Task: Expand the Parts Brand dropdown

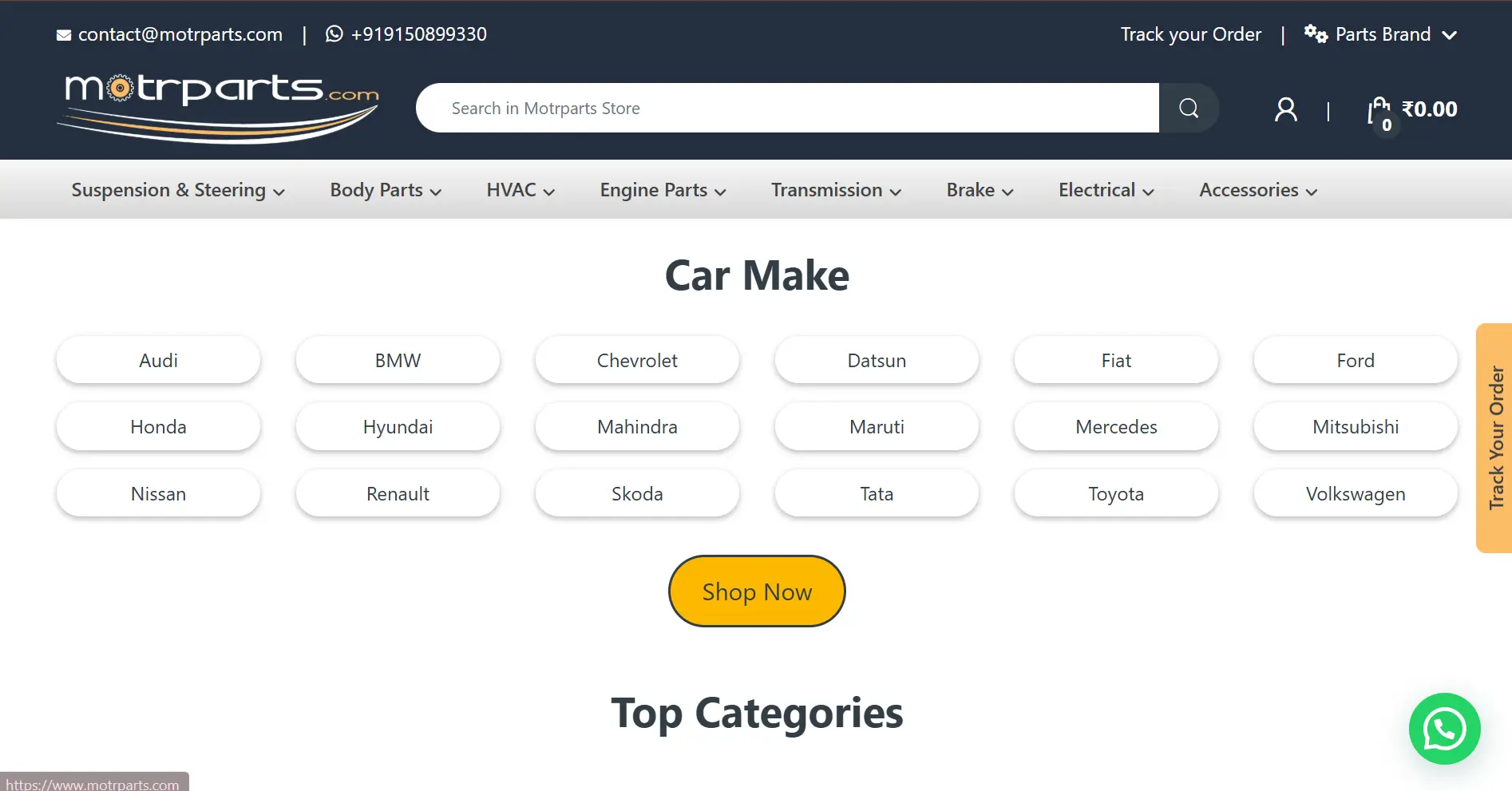Action: 1381,34
